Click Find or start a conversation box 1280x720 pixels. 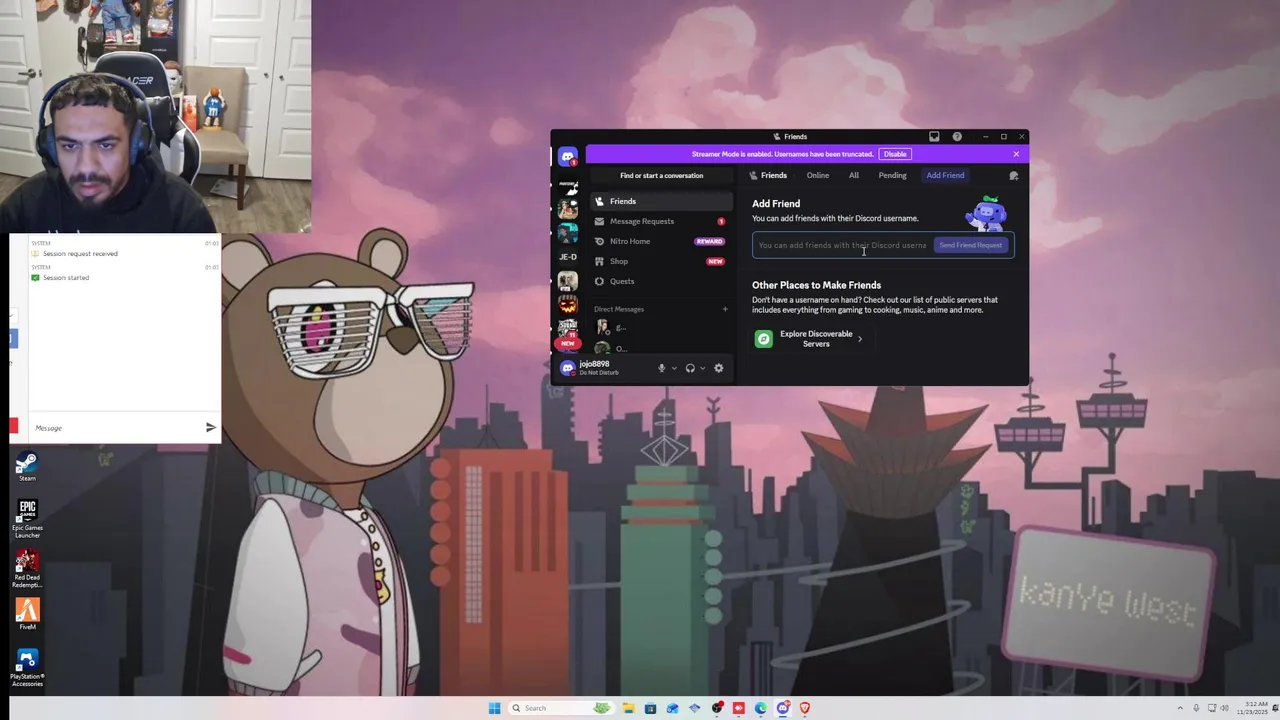(x=661, y=176)
